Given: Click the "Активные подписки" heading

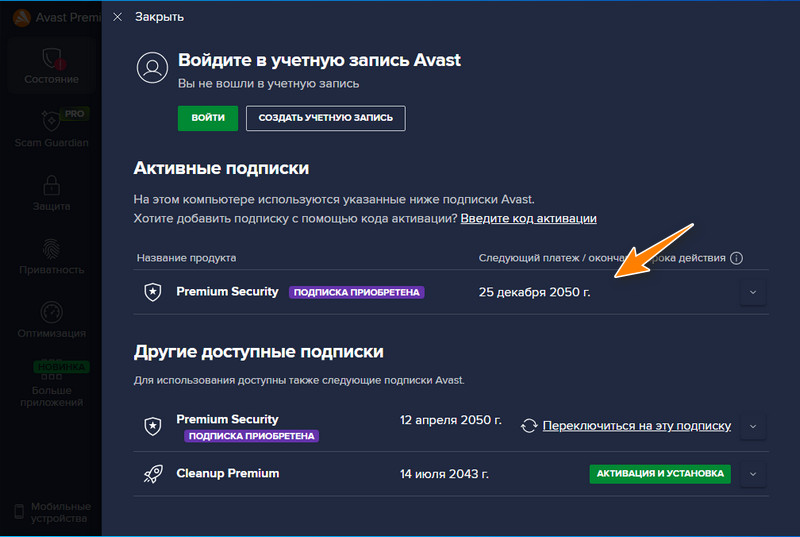Looking at the screenshot, I should pos(221,168).
